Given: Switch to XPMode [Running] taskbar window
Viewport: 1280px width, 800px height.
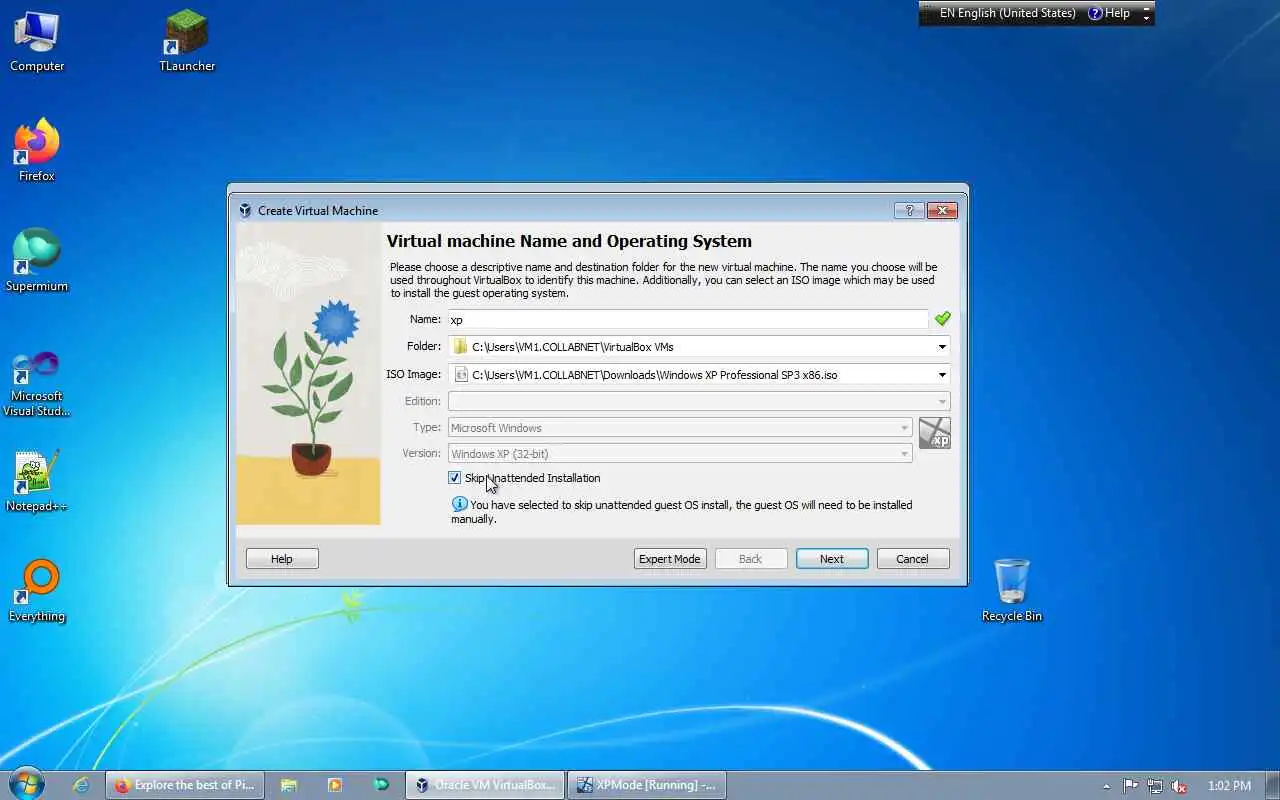Looking at the screenshot, I should 647,785.
